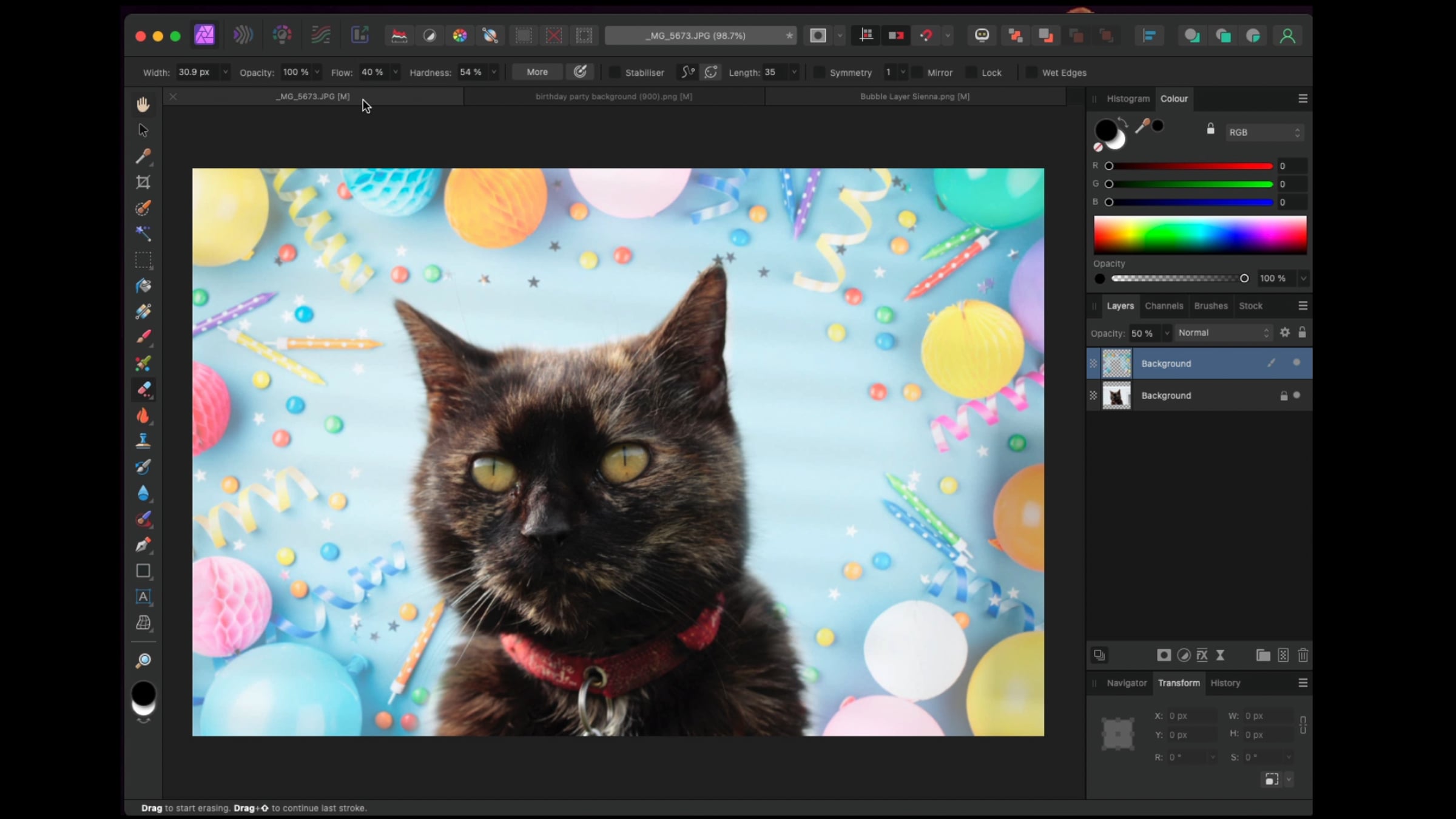
Task: Enable the Stabiliser checkbox
Action: click(615, 72)
